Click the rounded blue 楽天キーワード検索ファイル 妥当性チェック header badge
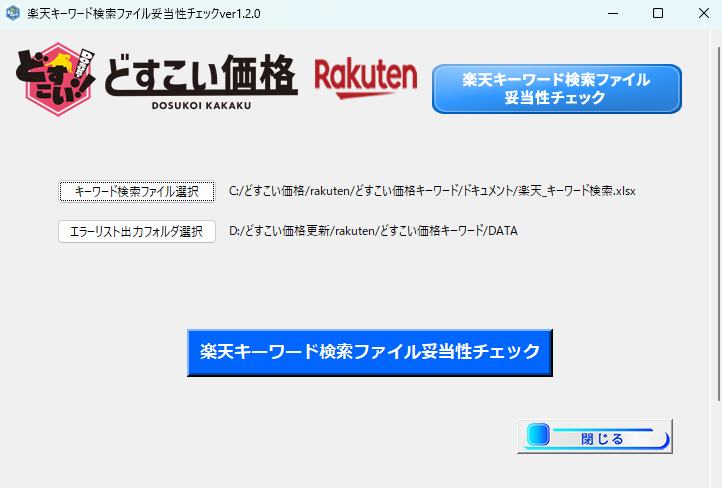722x488 pixels. (557, 89)
